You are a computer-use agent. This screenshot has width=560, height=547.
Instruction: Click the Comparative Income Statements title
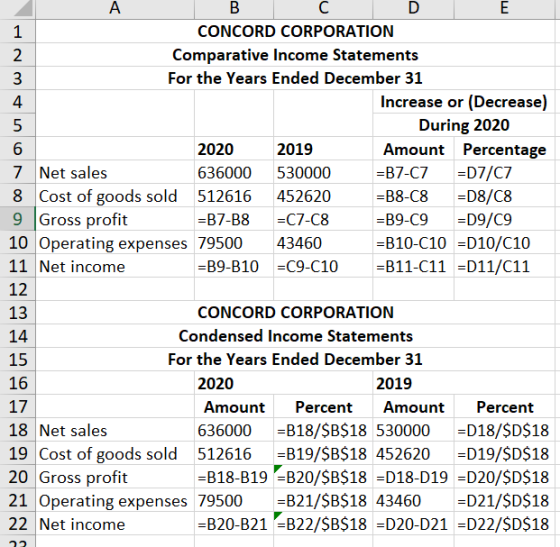295,55
